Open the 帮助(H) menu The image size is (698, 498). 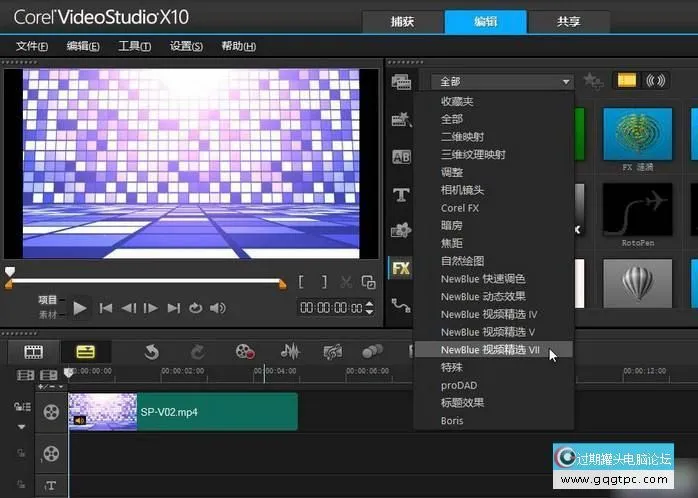(x=239, y=46)
